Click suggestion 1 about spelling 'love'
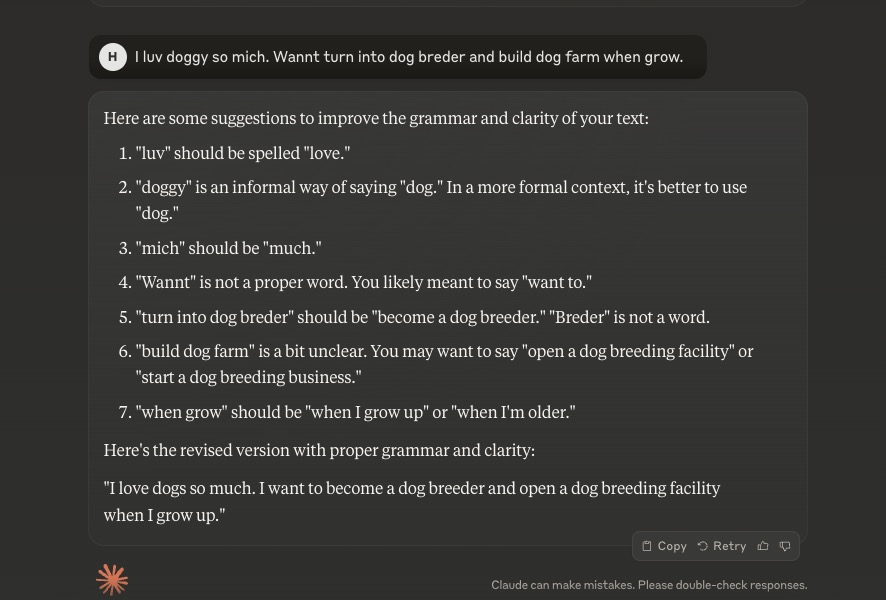Screen dimensions: 886x600 point(242,153)
